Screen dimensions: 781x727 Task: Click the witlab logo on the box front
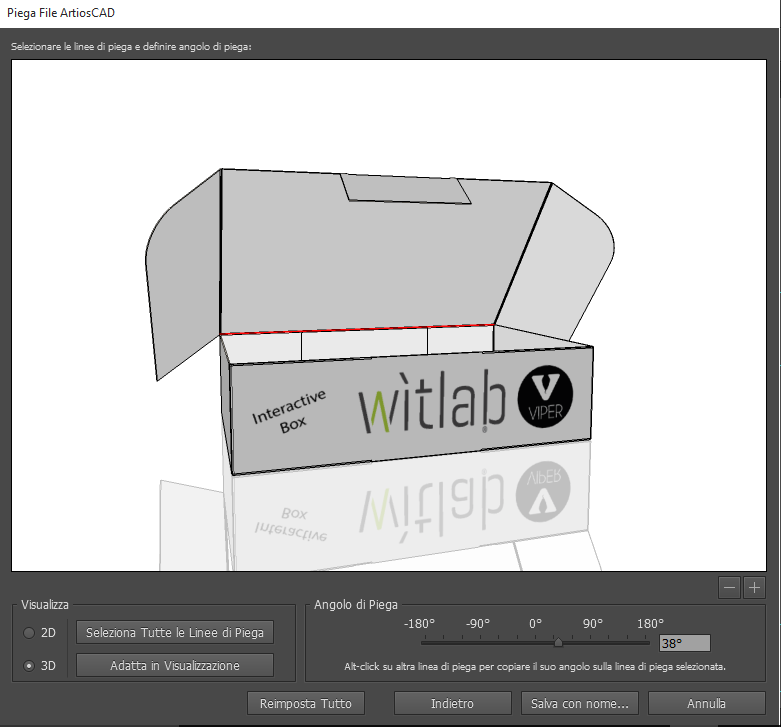point(432,401)
